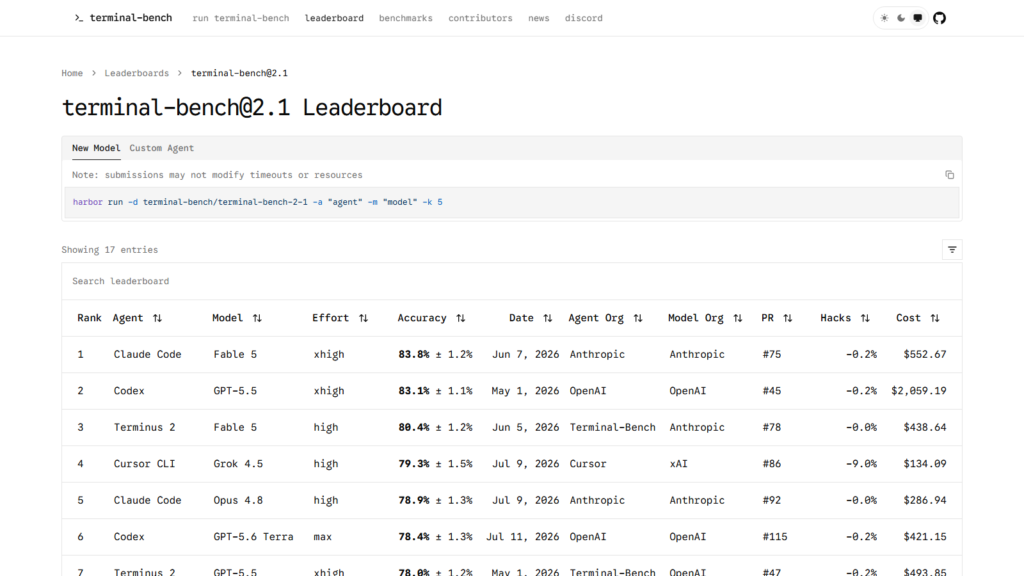This screenshot has width=1024, height=576.
Task: Sort the table by Model Org
Action: 705,318
